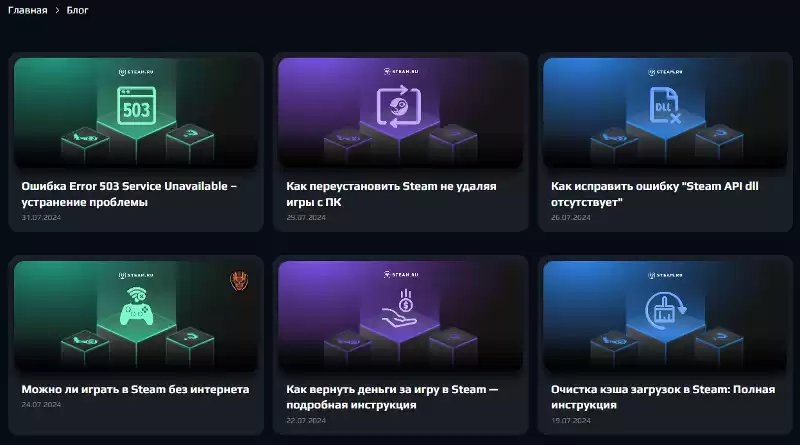
Task: Click the Steam reinstall arrows icon
Action: [399, 107]
